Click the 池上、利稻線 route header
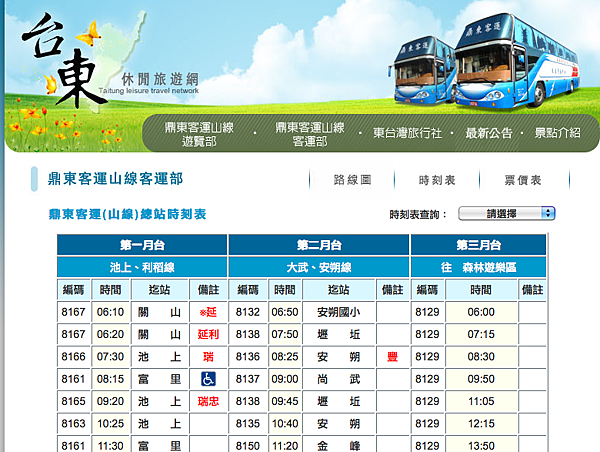The image size is (600, 452). [x=142, y=267]
